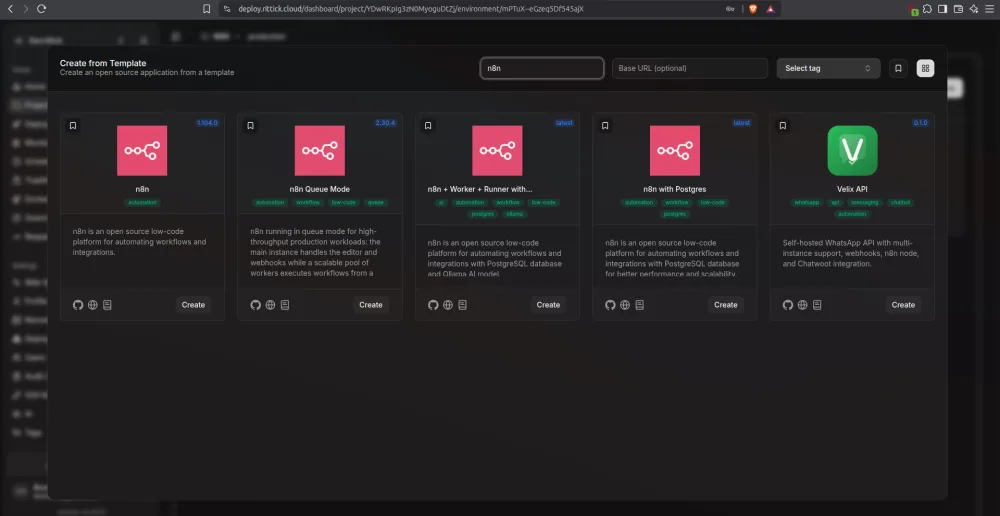Focus the Base URL (optional) field
Screen dimensions: 1000x516
coord(689,68)
